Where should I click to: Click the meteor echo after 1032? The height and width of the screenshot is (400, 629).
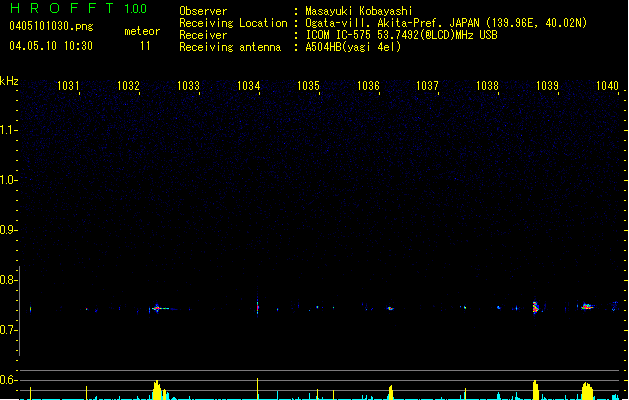coord(159,309)
